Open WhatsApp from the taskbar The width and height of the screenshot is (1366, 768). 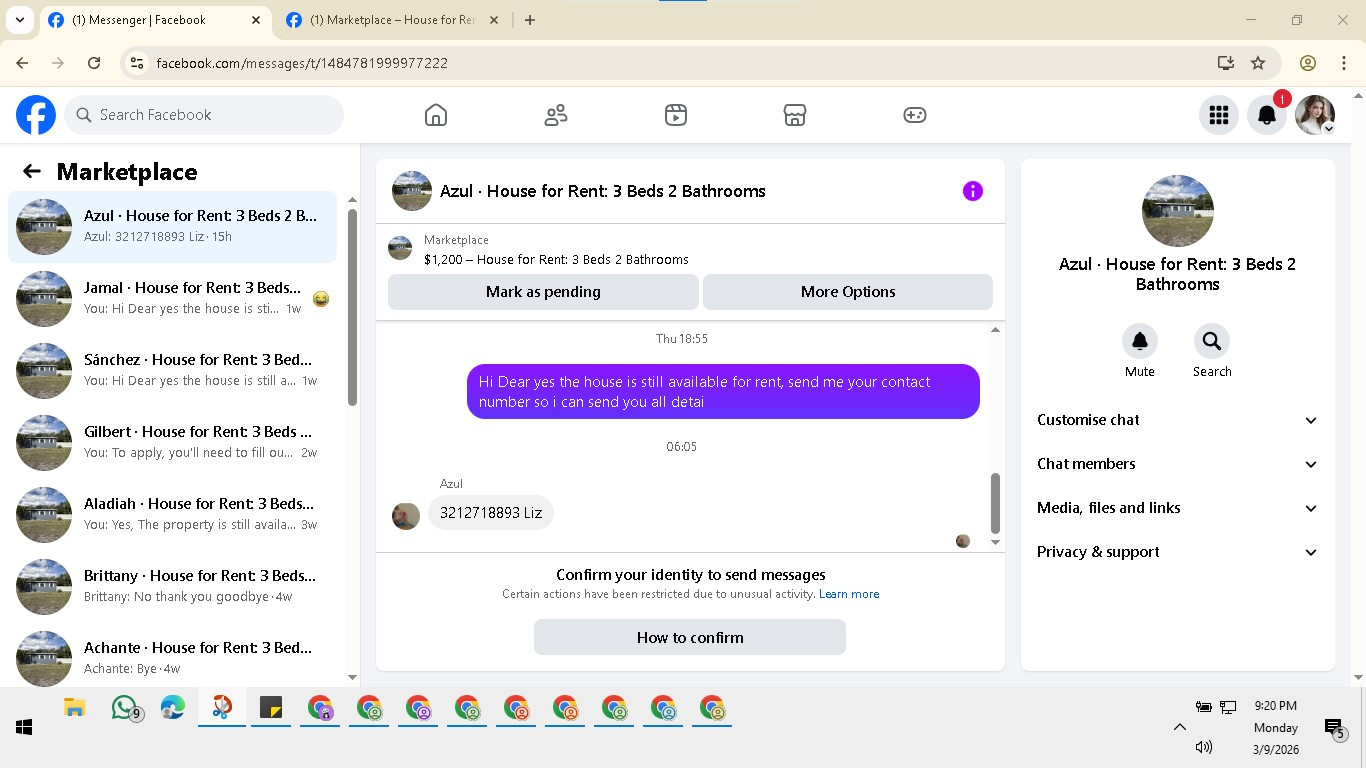tap(124, 708)
